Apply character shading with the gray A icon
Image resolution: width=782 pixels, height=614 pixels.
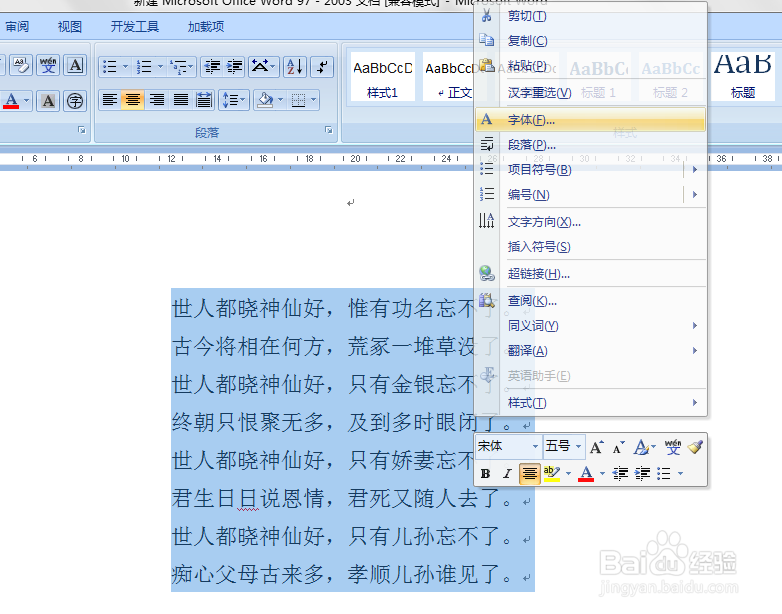pyautogui.click(x=48, y=101)
